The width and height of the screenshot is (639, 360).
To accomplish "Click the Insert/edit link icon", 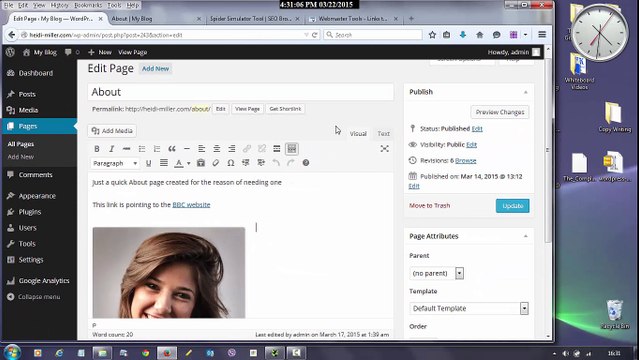I will (x=247, y=149).
